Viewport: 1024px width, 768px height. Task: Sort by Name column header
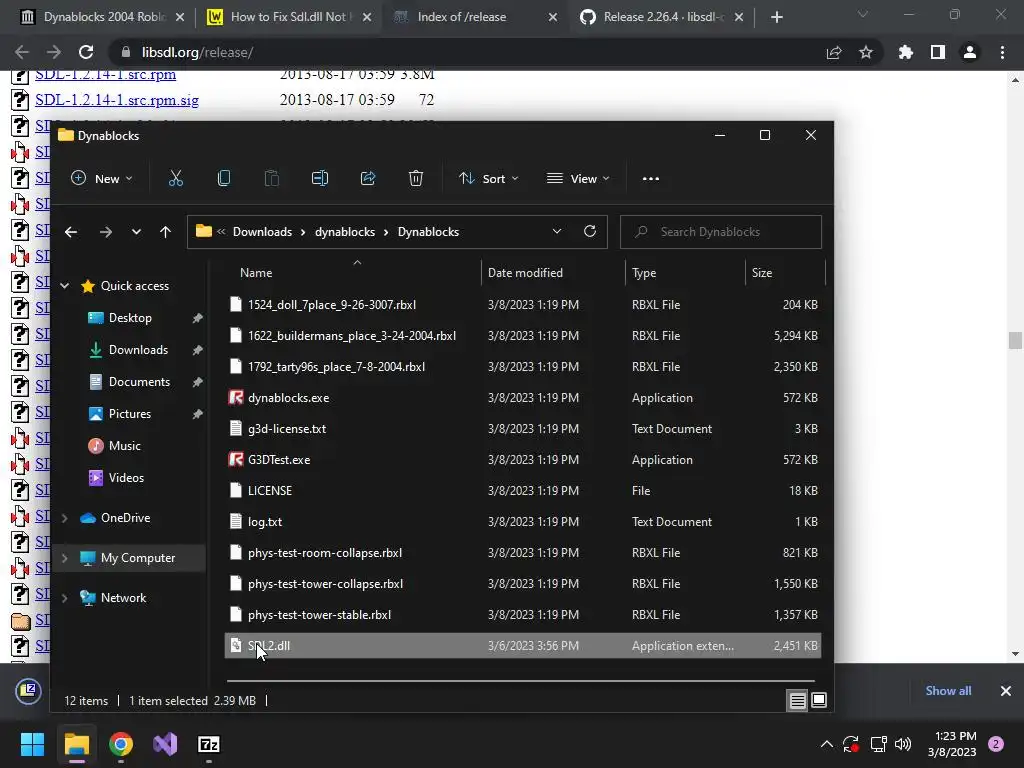tap(256, 273)
